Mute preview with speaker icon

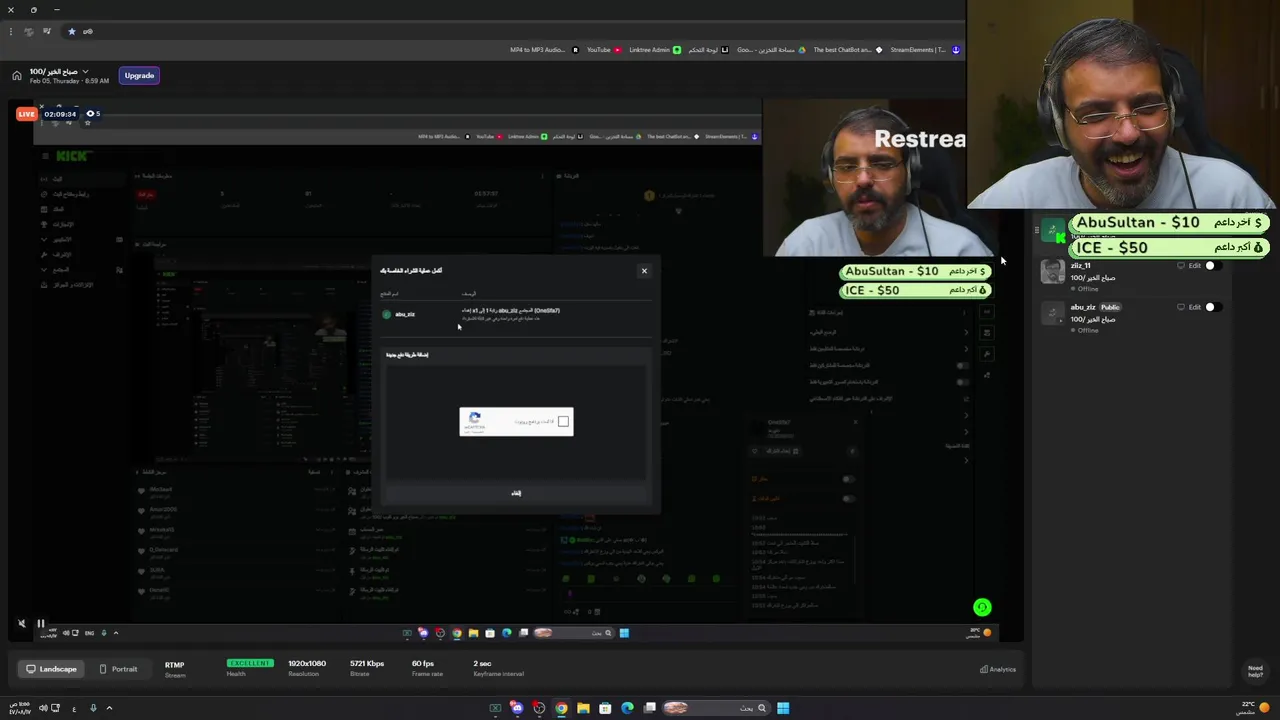point(21,624)
